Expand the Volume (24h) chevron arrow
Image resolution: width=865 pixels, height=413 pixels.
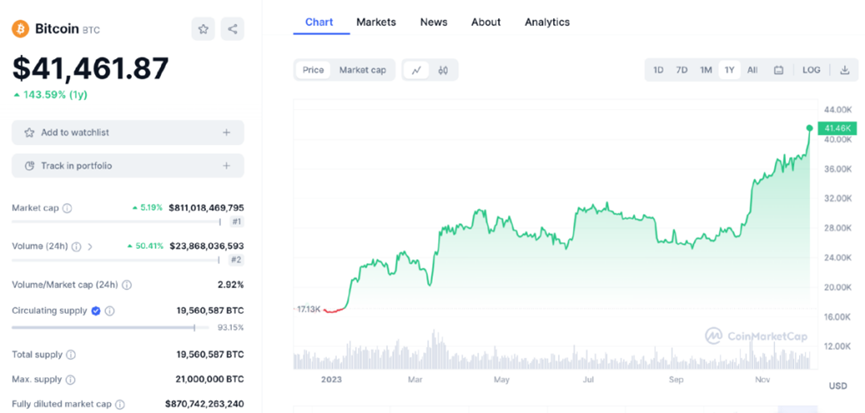click(90, 246)
